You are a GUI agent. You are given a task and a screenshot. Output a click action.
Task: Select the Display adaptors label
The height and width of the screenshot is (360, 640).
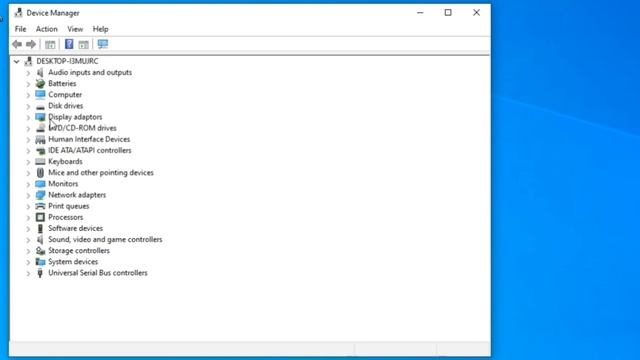tap(75, 117)
